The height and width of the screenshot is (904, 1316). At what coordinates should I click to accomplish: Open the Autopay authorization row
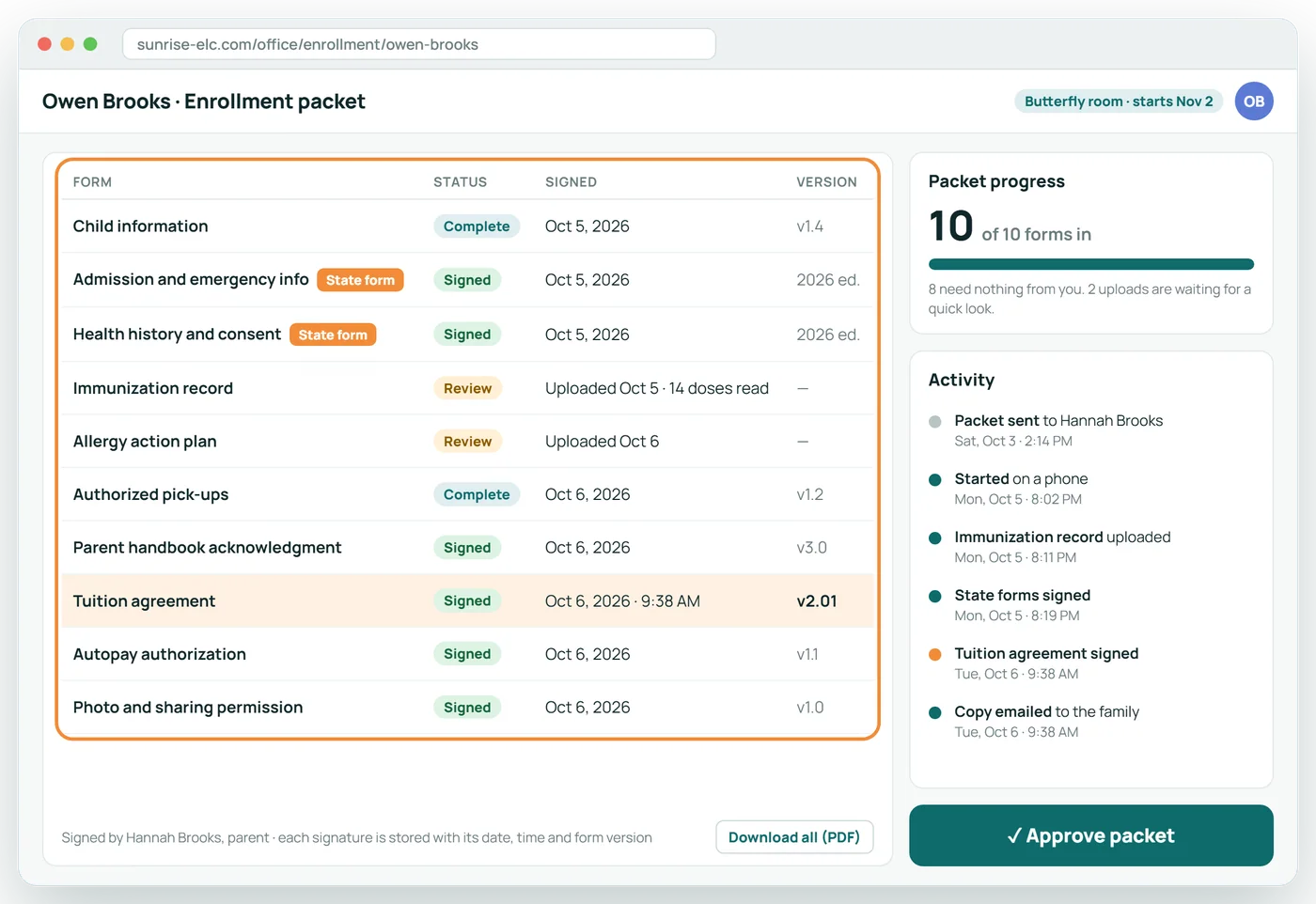click(467, 654)
